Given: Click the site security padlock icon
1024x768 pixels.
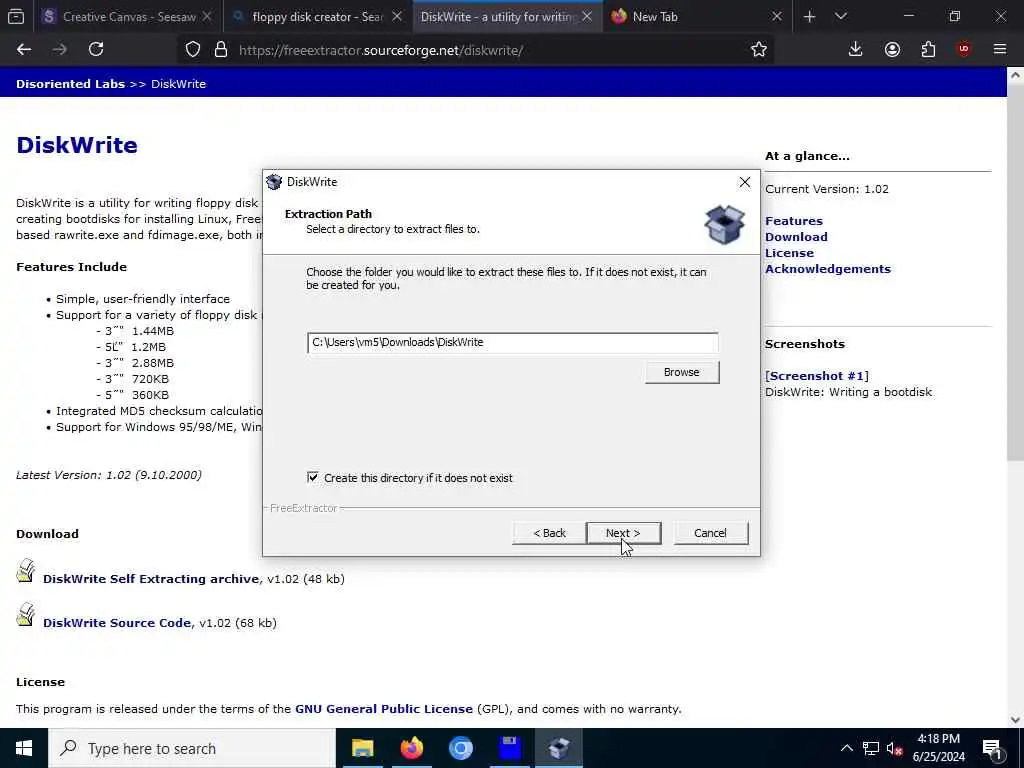Looking at the screenshot, I should [x=221, y=50].
